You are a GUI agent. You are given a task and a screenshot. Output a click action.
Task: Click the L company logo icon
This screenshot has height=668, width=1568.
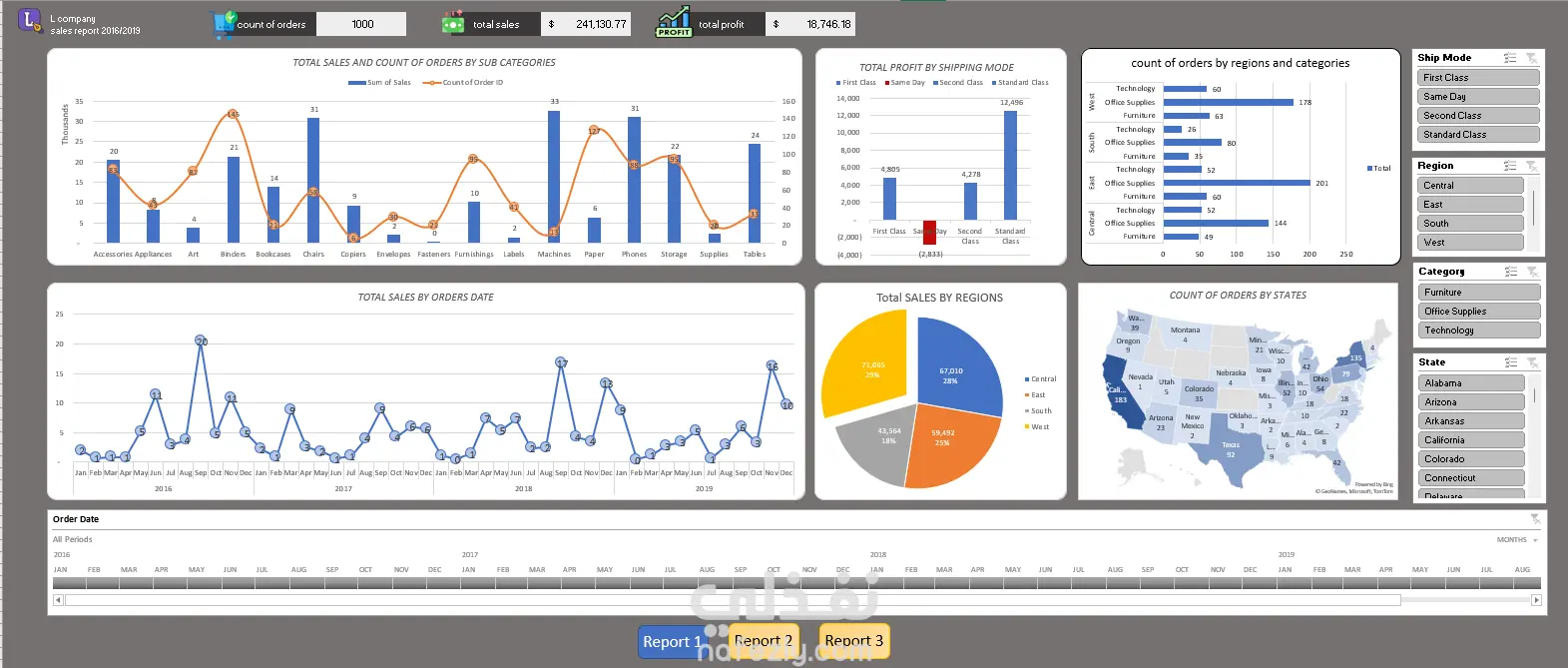pyautogui.click(x=30, y=20)
